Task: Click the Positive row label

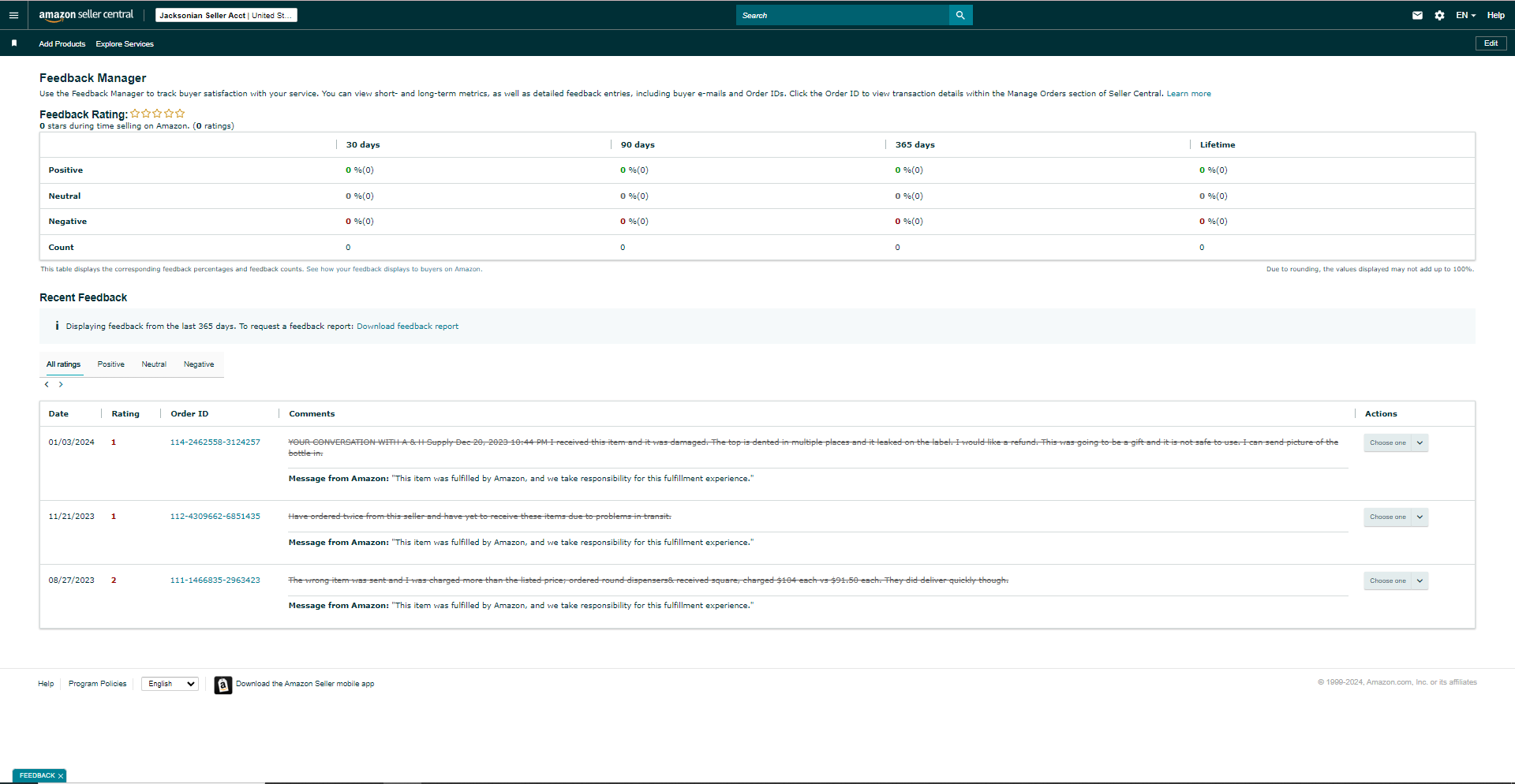Action: click(x=65, y=170)
